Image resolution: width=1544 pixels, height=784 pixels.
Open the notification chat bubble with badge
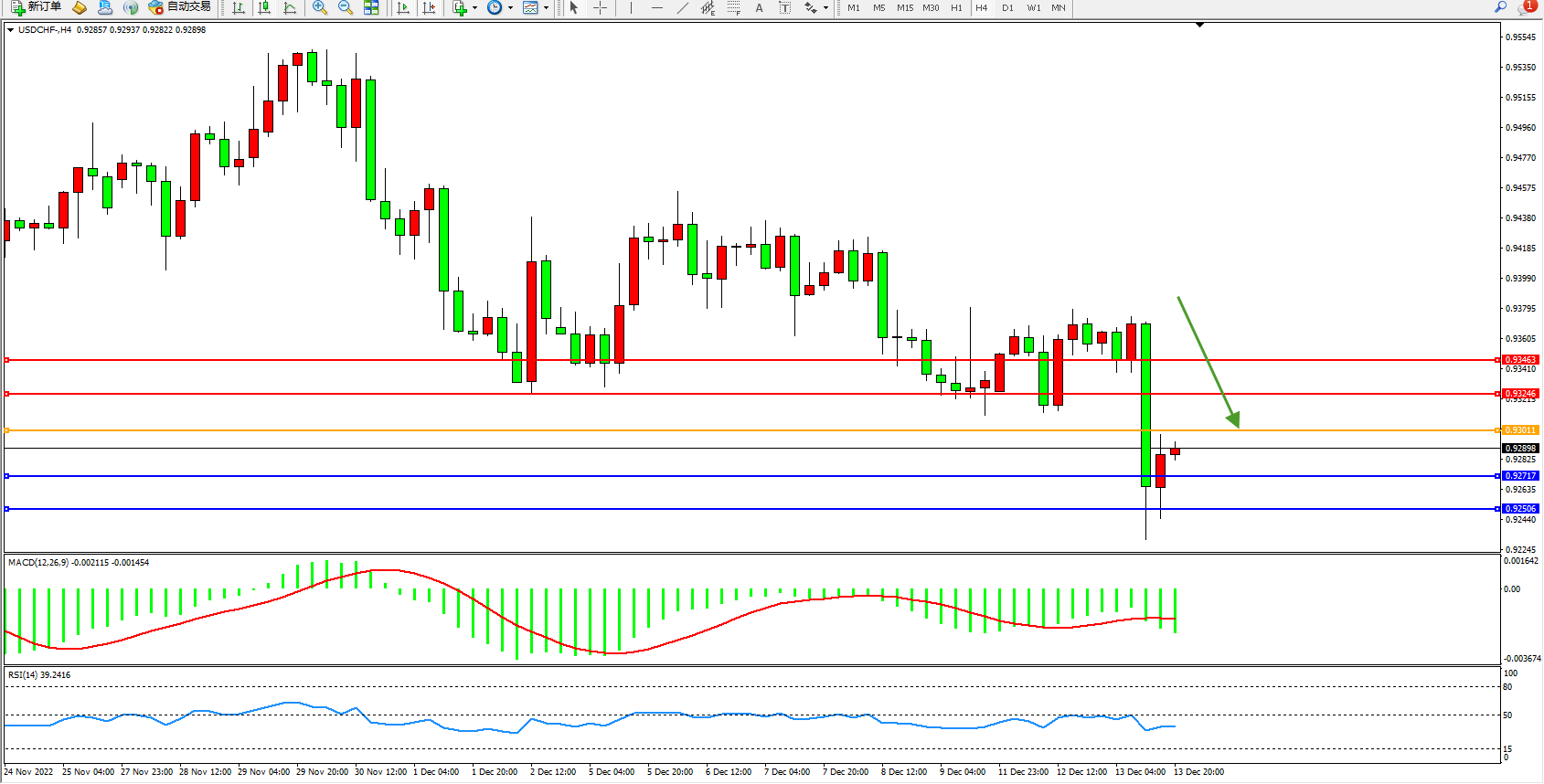[1525, 7]
